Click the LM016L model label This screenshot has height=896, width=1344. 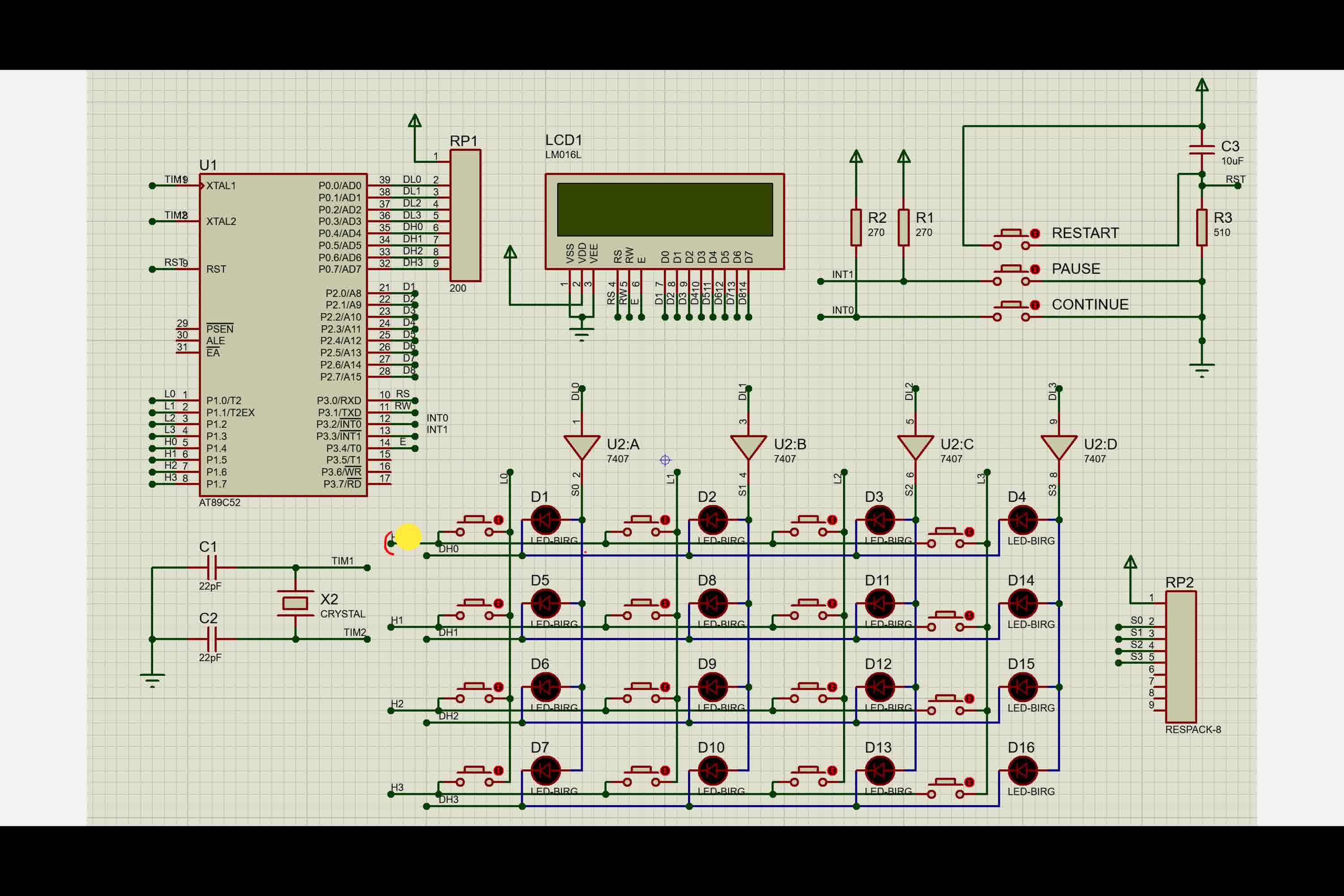(x=563, y=155)
